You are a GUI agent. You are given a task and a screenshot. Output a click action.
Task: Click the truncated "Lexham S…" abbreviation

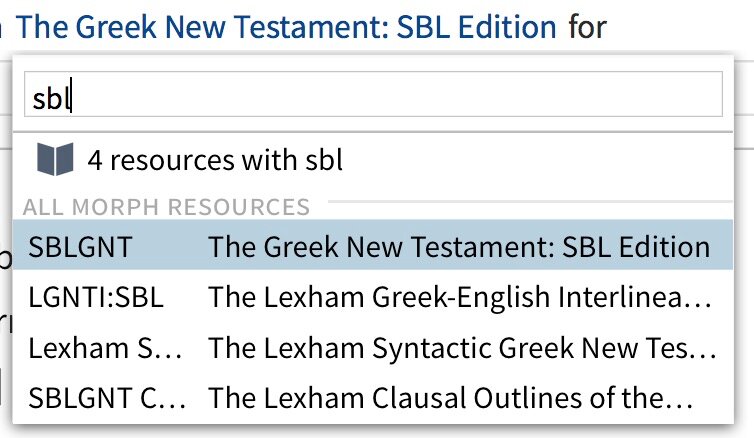click(x=105, y=348)
